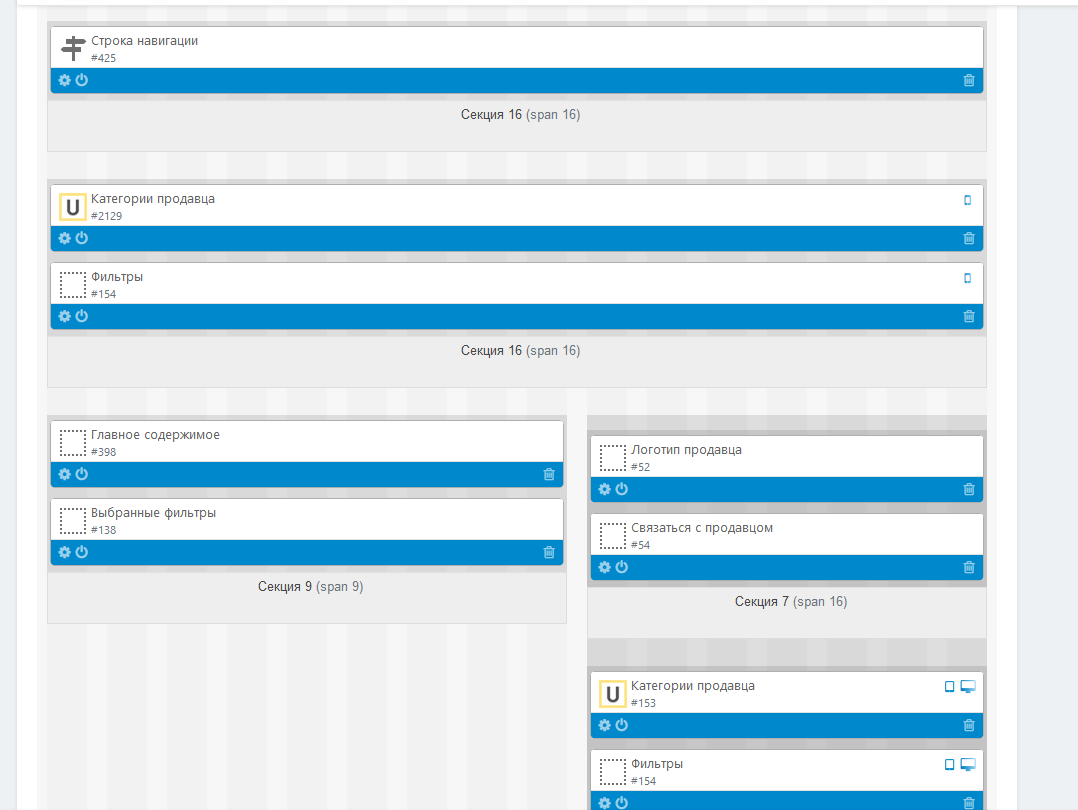Trash the Фильтры block marked with phone icon
Screen dimensions: 1078x810
pos(969,316)
